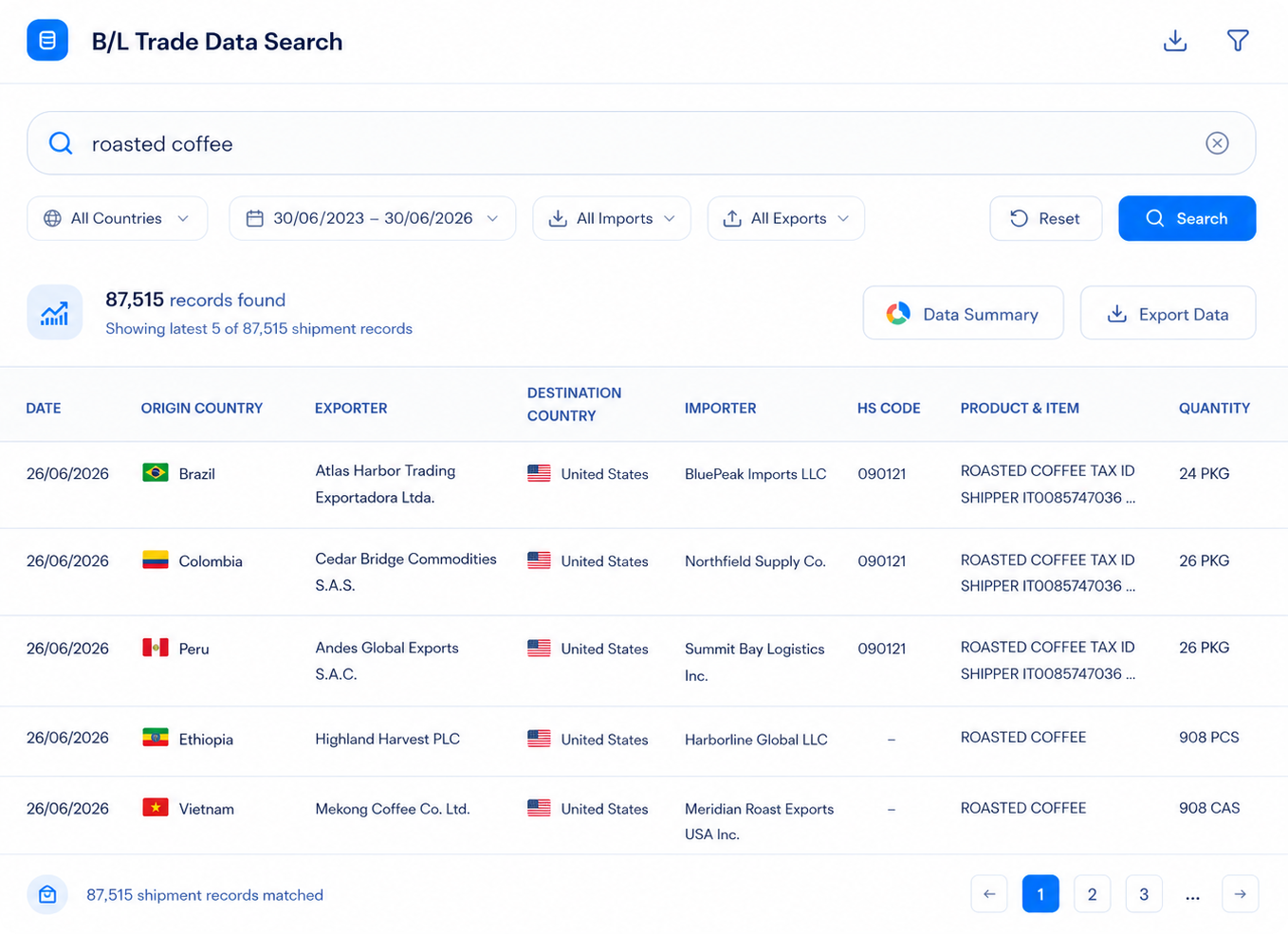1288x934 pixels.
Task: Click the Colombia flag icon
Action: (156, 559)
